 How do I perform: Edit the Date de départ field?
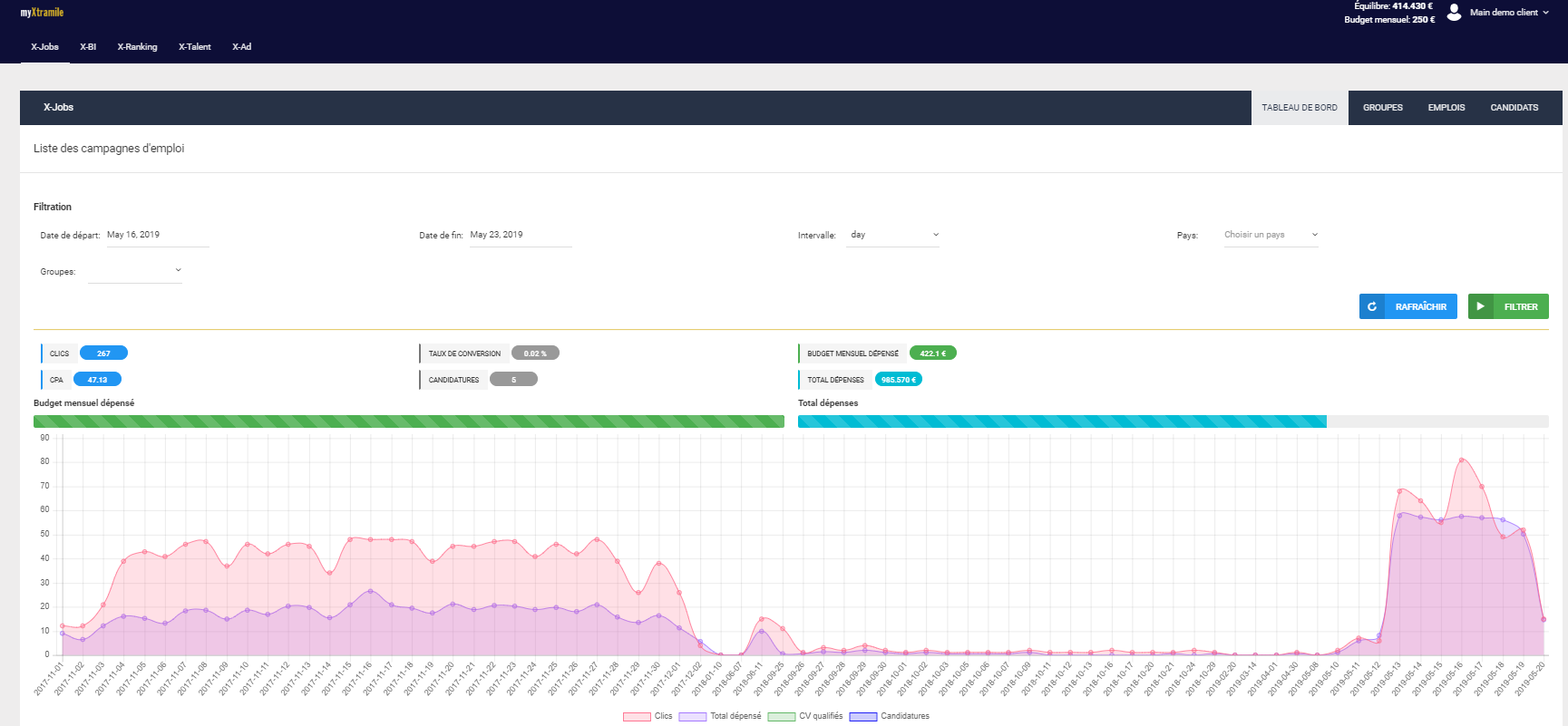[x=158, y=236]
